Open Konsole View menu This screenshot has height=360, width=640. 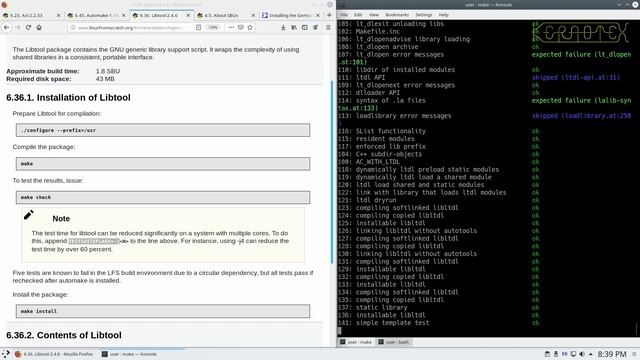pyautogui.click(x=374, y=15)
